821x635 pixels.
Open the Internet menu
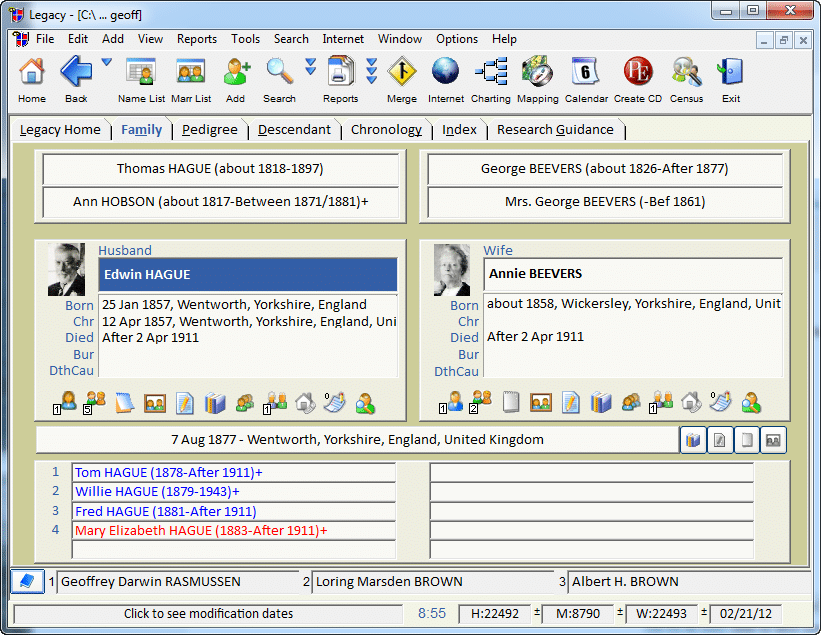[x=343, y=39]
